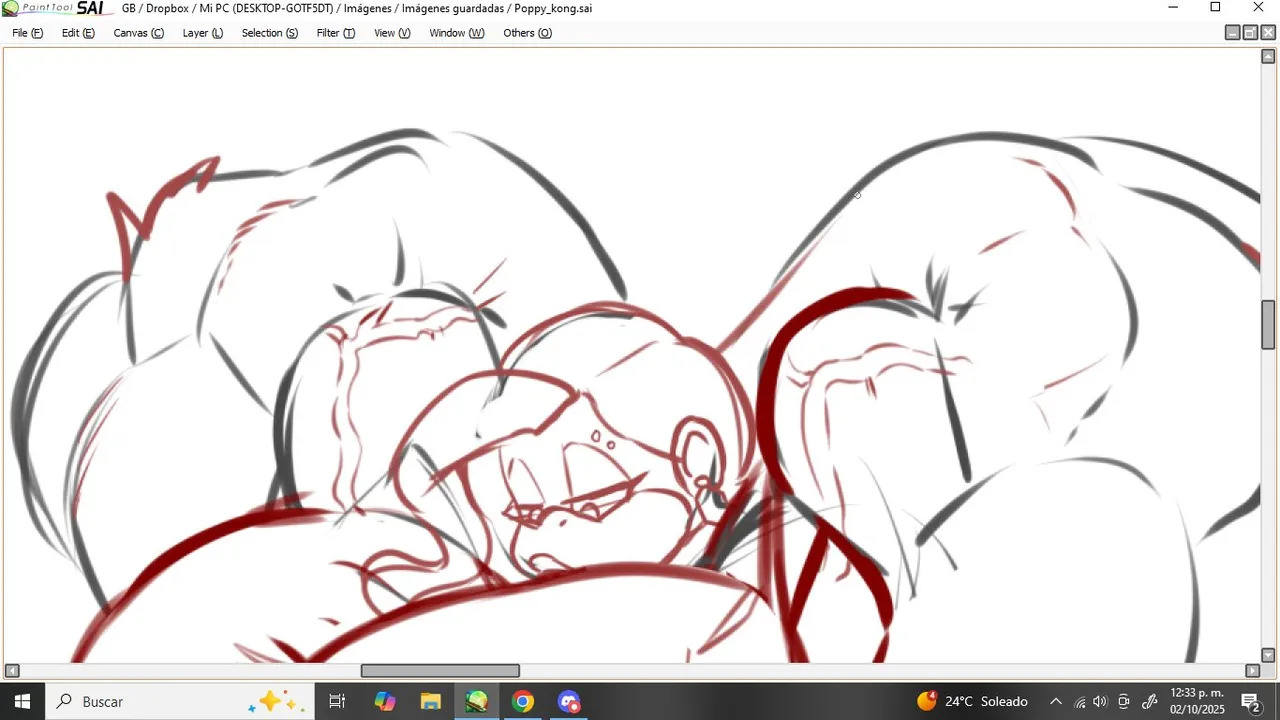Click the vertical scrollbar thumb
The width and height of the screenshot is (1280, 720).
click(x=1268, y=324)
